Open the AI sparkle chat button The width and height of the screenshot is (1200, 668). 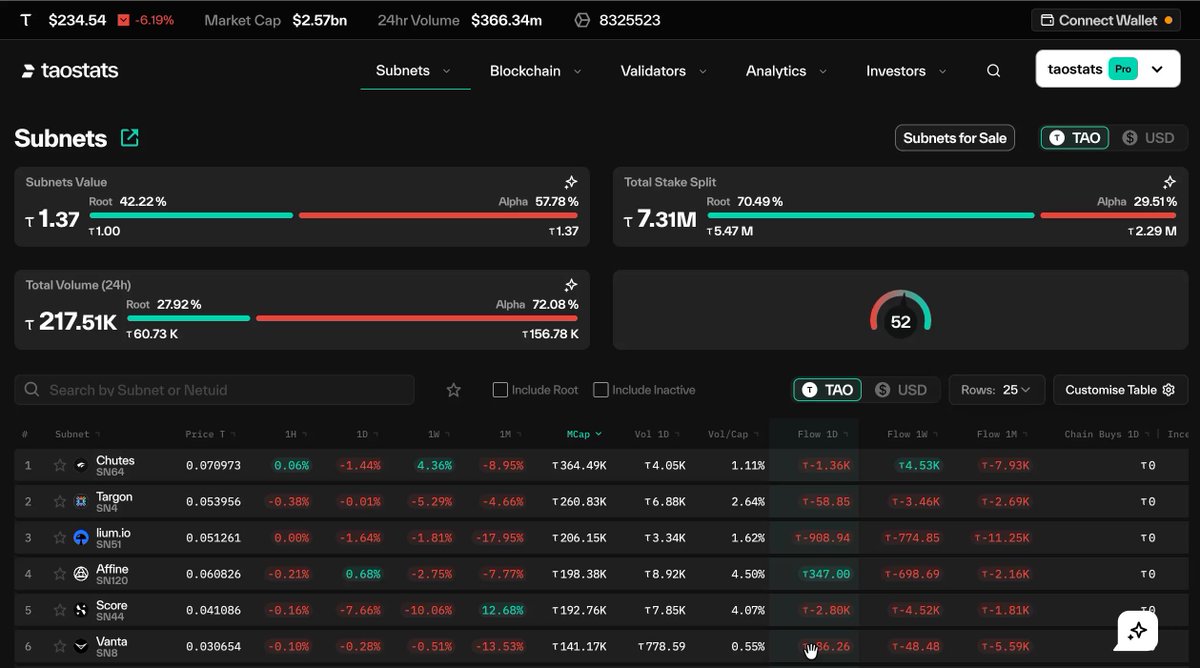(x=1137, y=631)
